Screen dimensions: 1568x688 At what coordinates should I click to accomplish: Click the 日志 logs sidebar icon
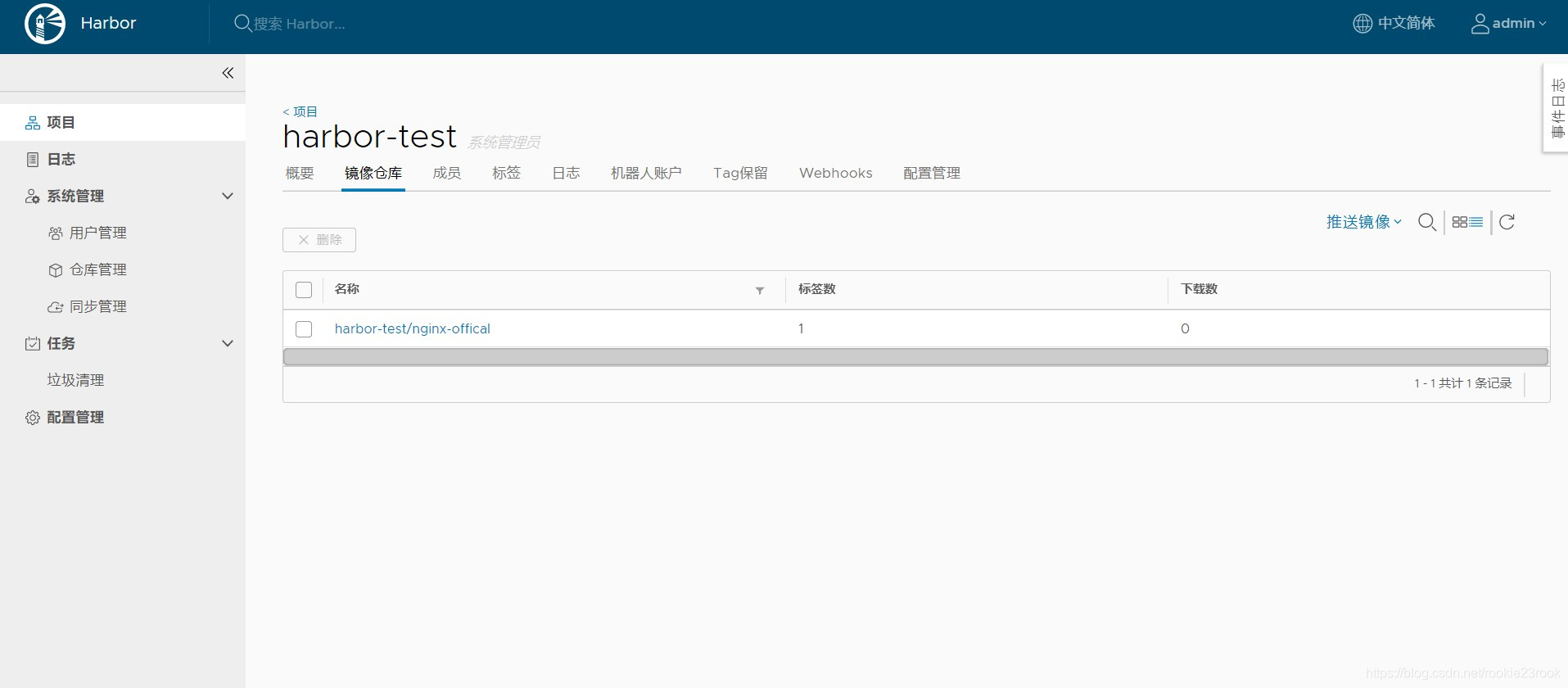click(33, 160)
